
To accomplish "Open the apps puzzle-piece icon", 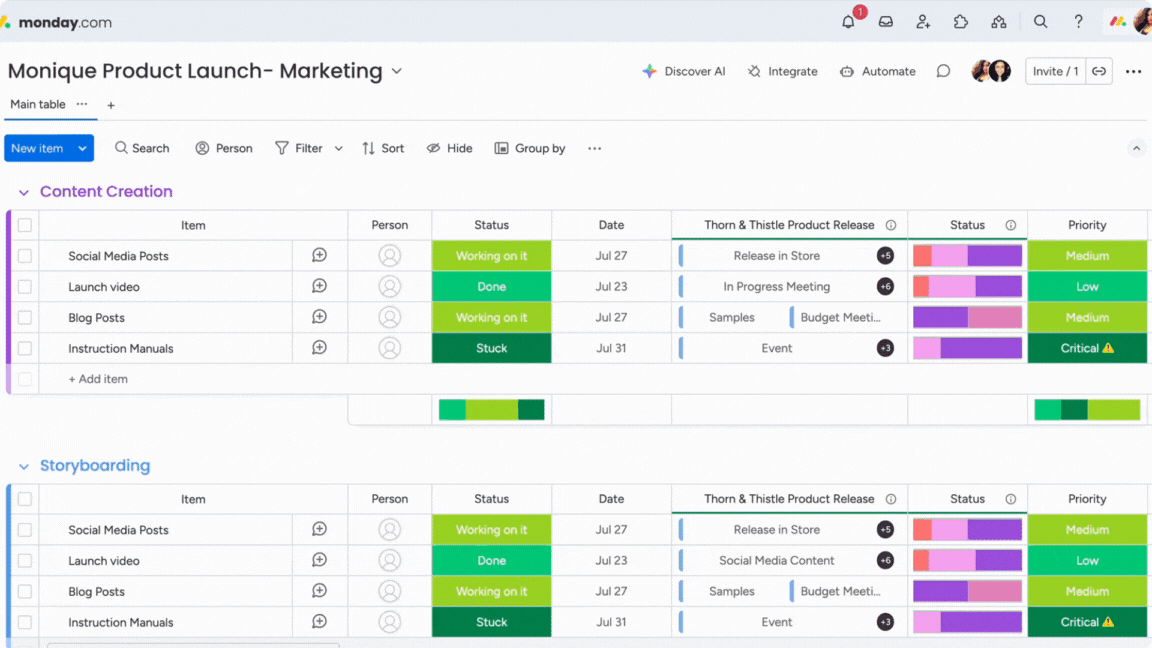I will (x=960, y=22).
